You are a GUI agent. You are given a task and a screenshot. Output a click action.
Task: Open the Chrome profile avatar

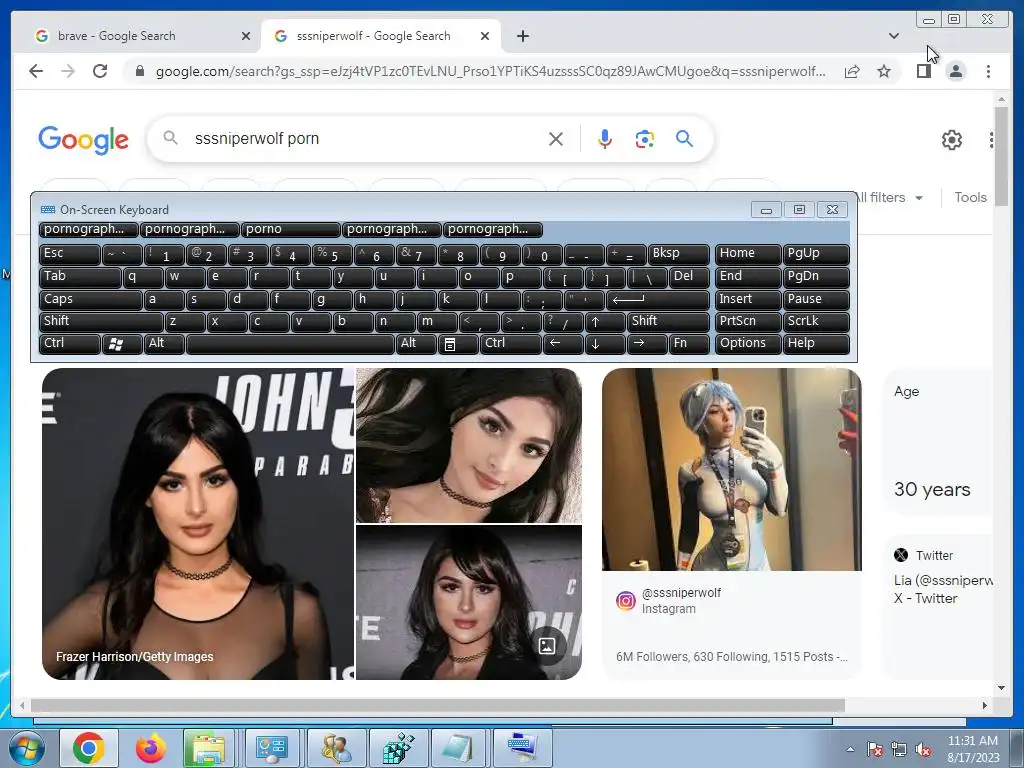coord(955,71)
